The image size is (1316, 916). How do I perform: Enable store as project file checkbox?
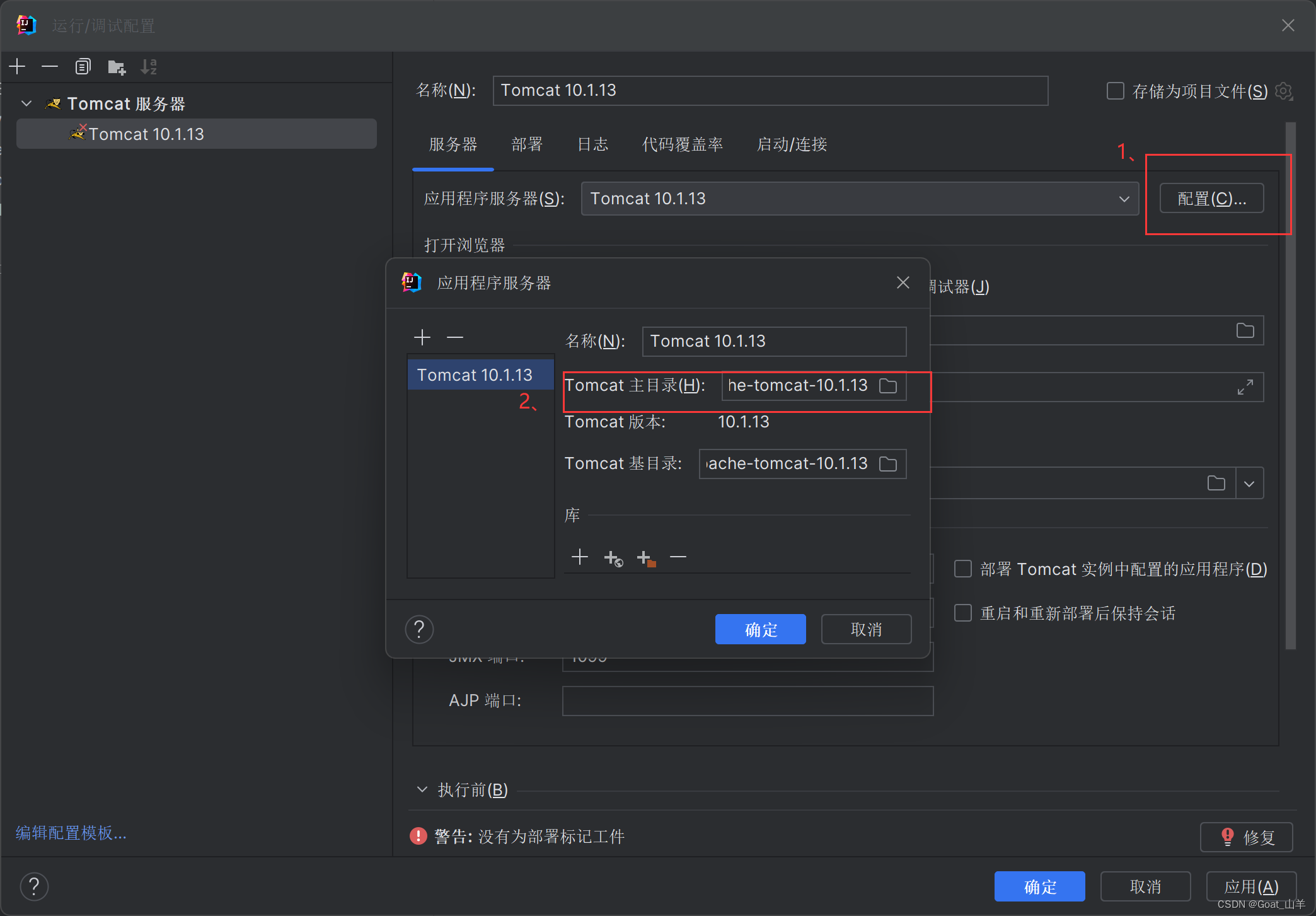1115,91
